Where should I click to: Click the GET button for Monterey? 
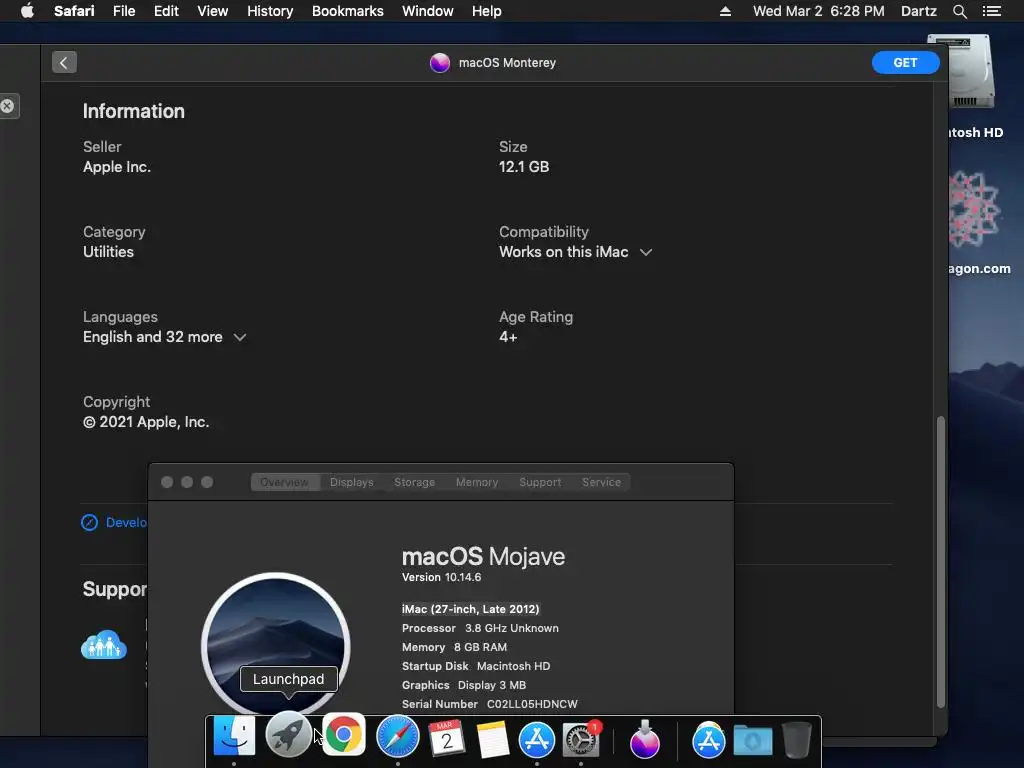905,63
